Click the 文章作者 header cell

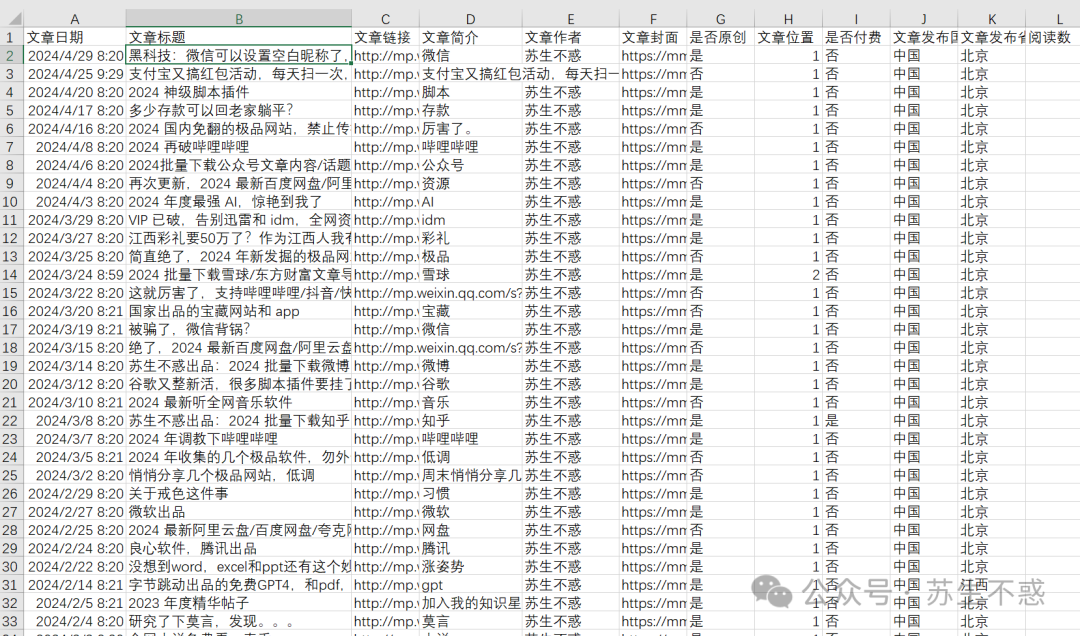tap(570, 37)
